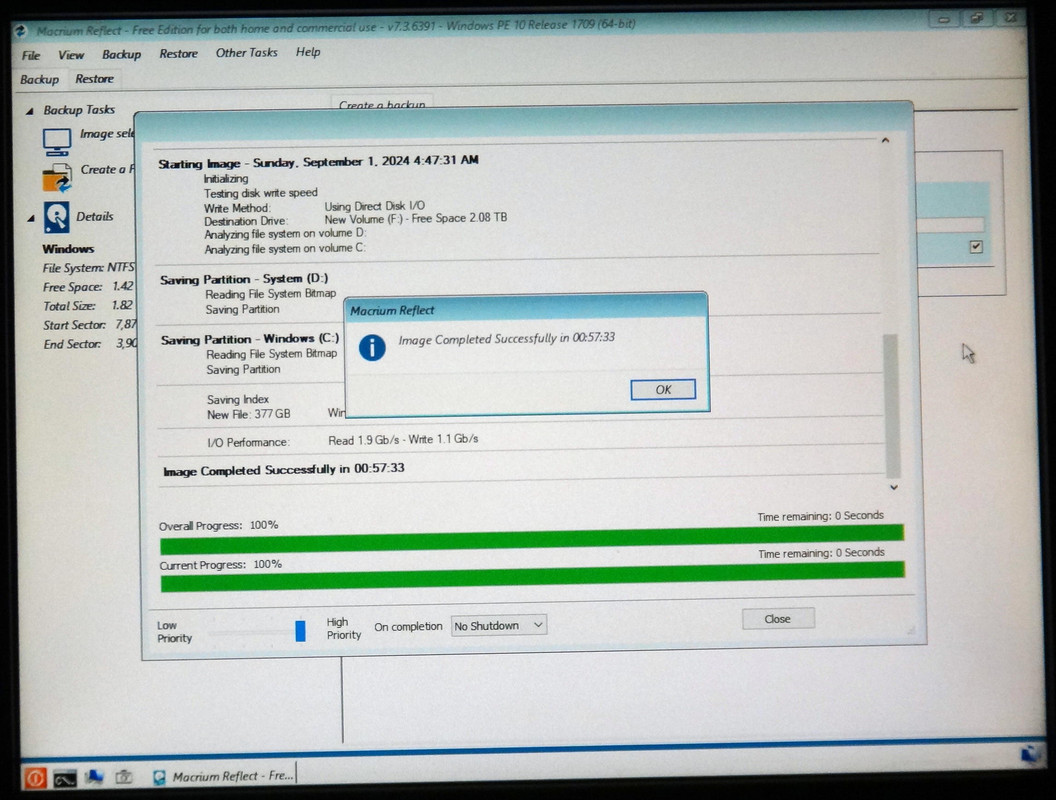1056x800 pixels.
Task: Toggle the checkbox in the right panel
Action: [976, 246]
